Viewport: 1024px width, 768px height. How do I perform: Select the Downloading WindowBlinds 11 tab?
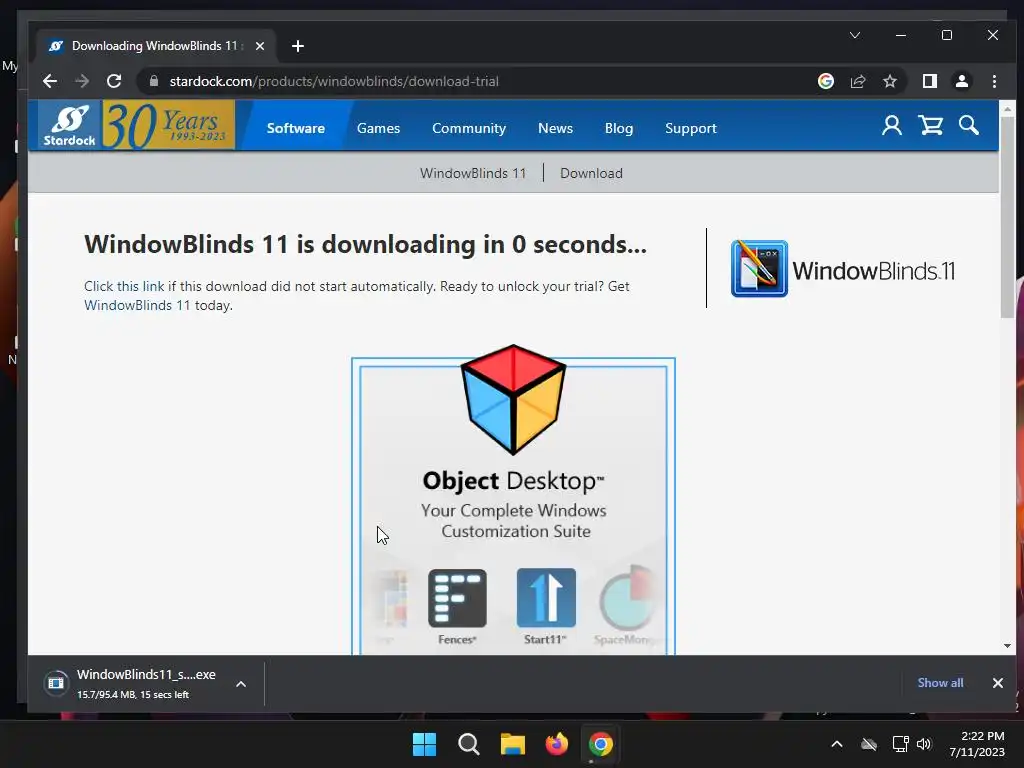coord(155,46)
